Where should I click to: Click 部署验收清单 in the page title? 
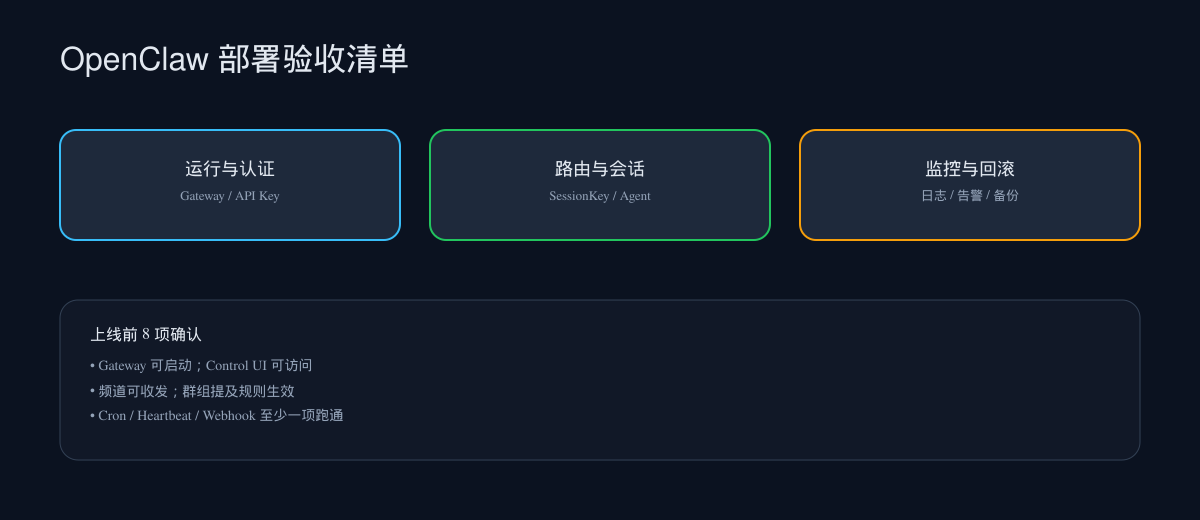(x=313, y=60)
